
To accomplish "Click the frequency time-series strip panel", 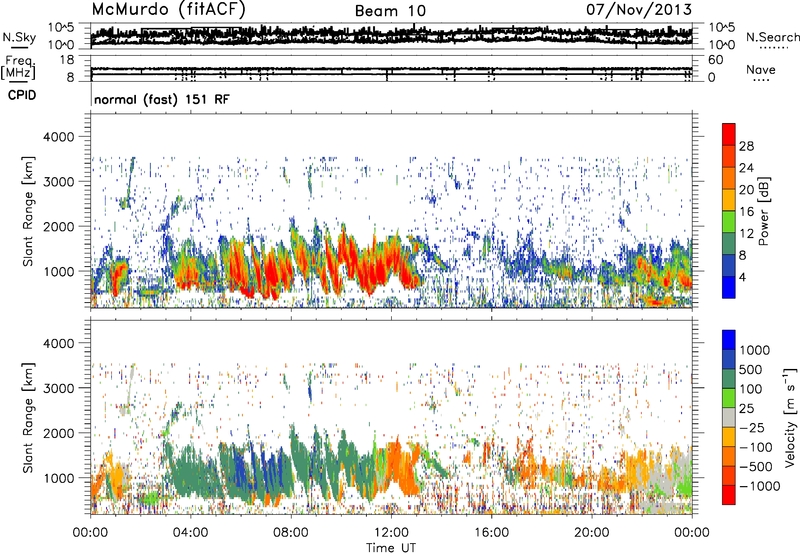I will 391,68.
